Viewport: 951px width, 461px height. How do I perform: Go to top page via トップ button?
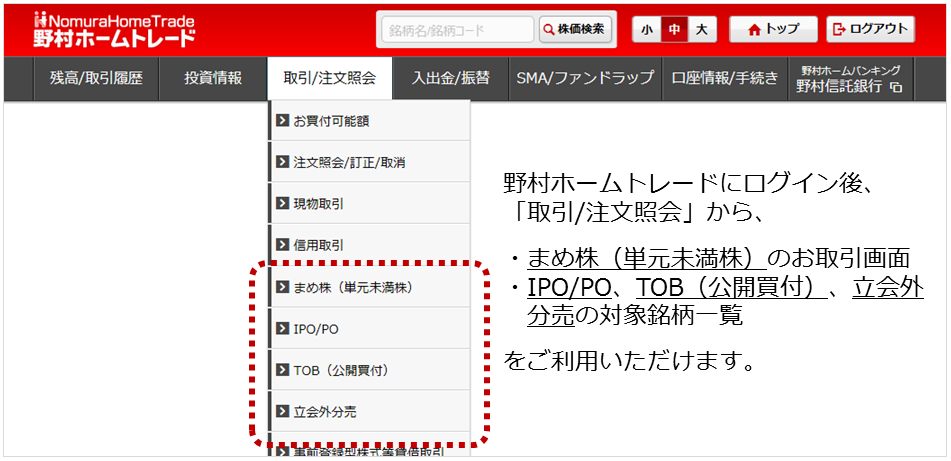[773, 29]
